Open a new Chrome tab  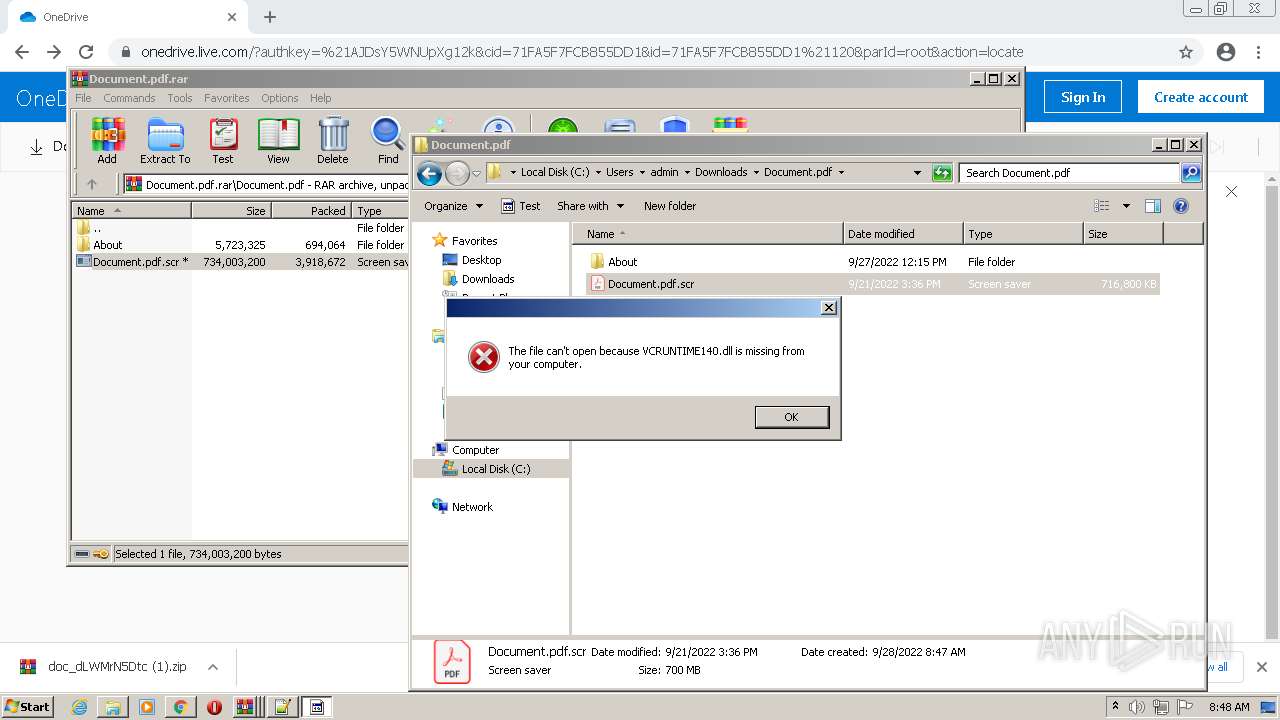coord(270,17)
